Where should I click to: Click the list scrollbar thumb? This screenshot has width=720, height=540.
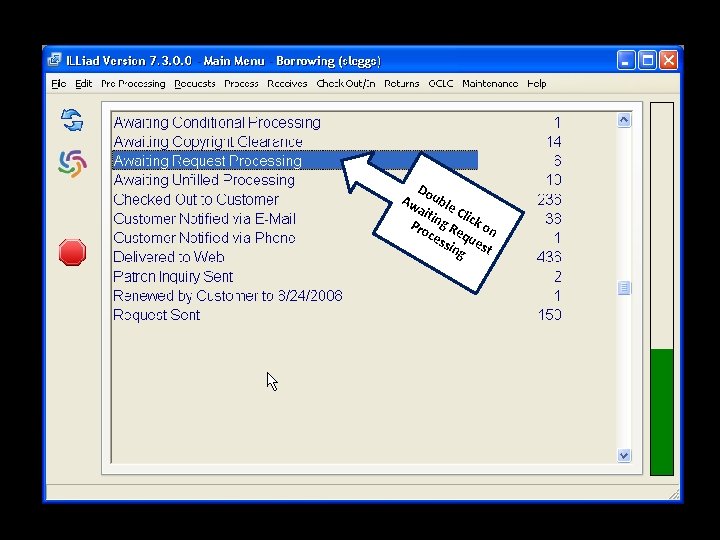624,288
